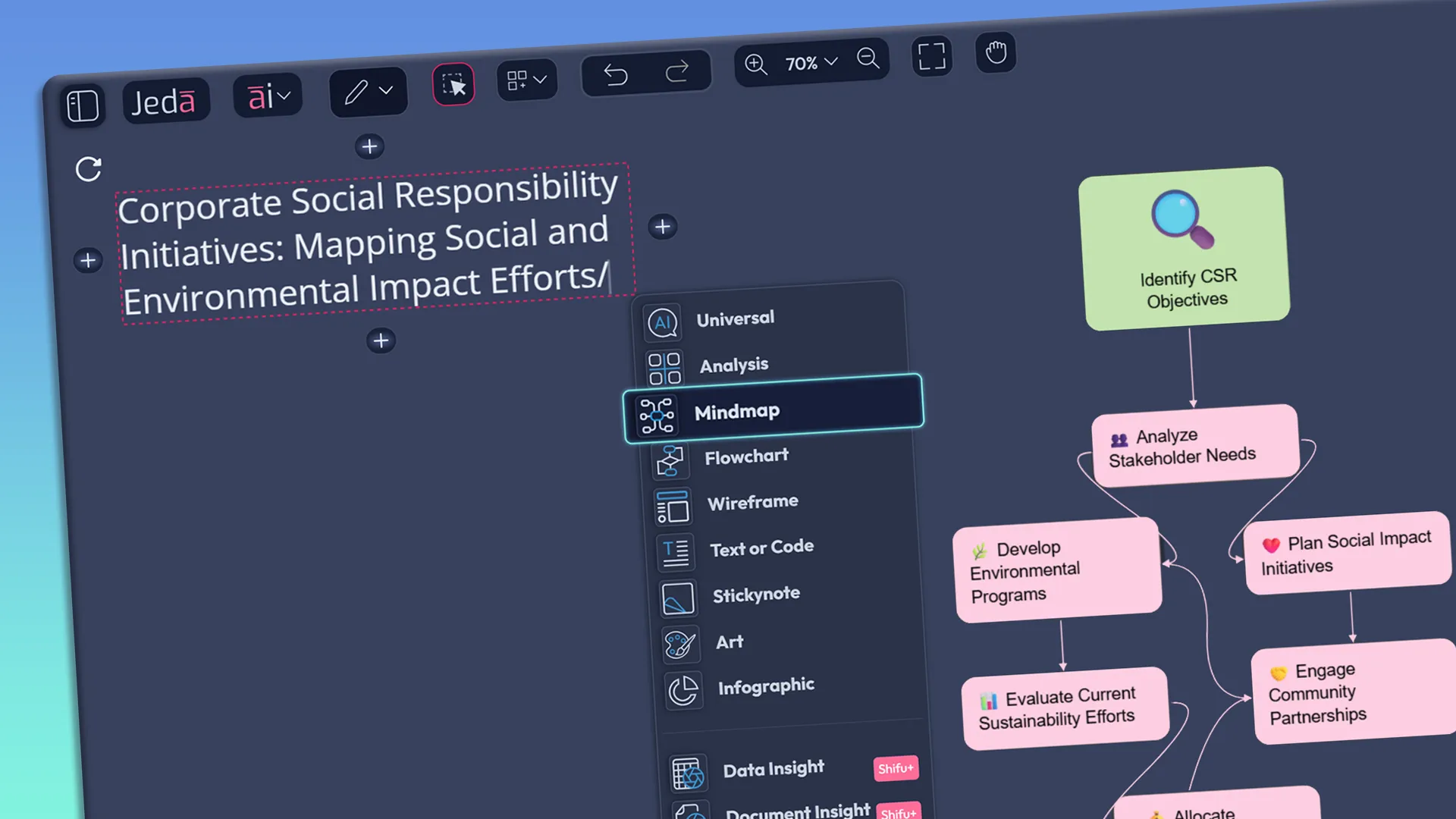Click the Zoom Out magnifier icon
The width and height of the screenshot is (1456, 819).
point(868,59)
